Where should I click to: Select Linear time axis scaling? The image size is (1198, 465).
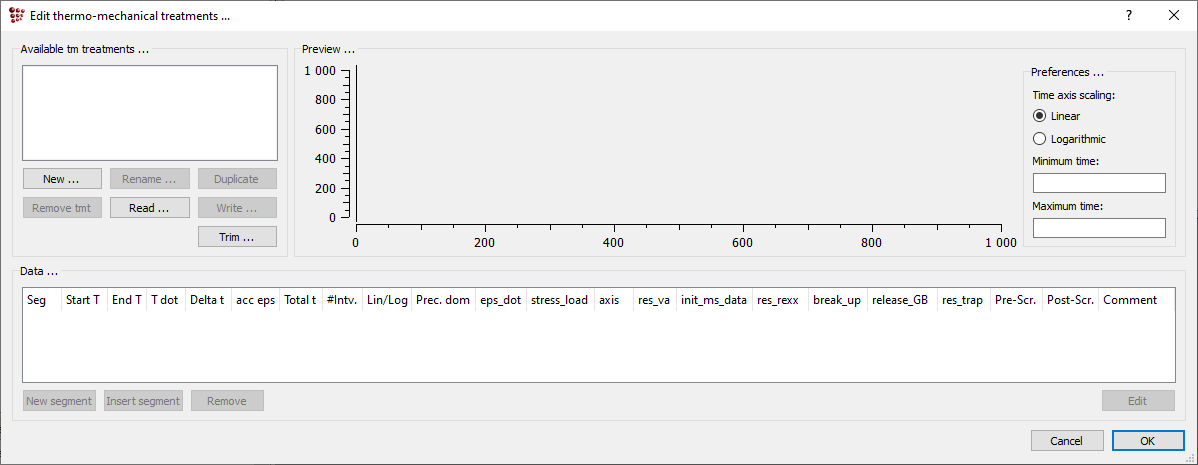[1040, 116]
